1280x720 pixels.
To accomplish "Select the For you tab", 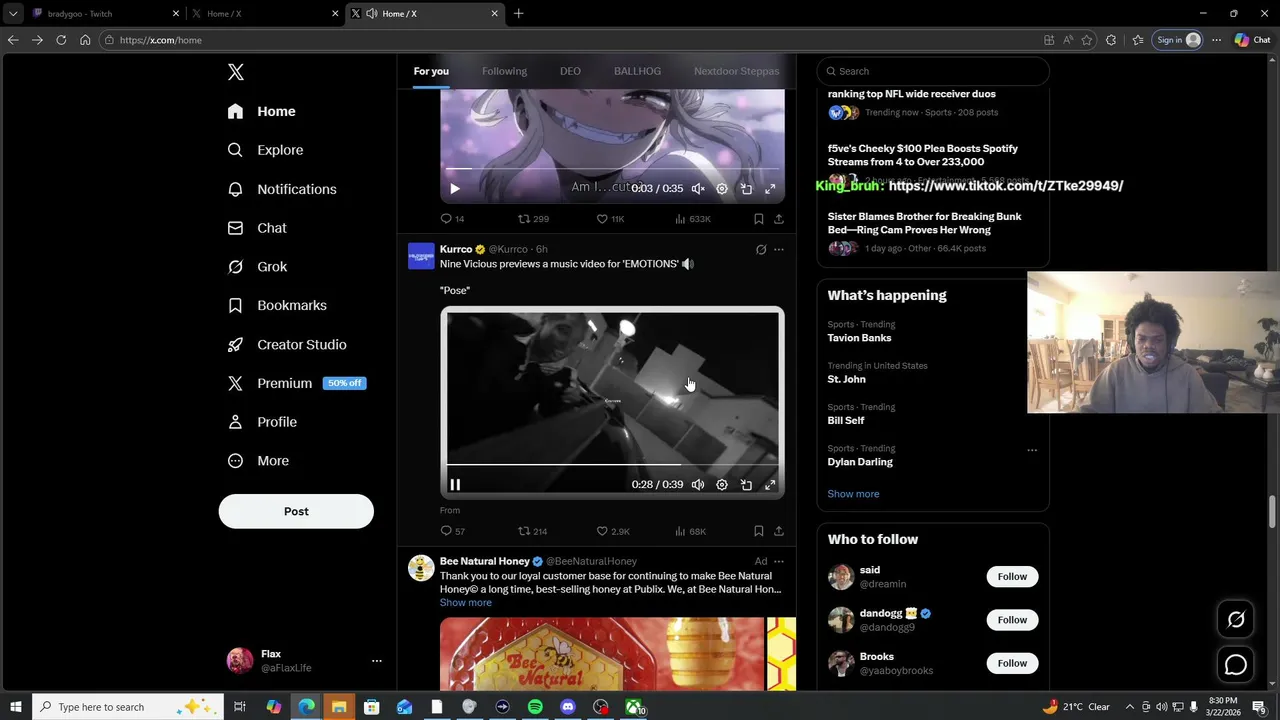I will [431, 71].
